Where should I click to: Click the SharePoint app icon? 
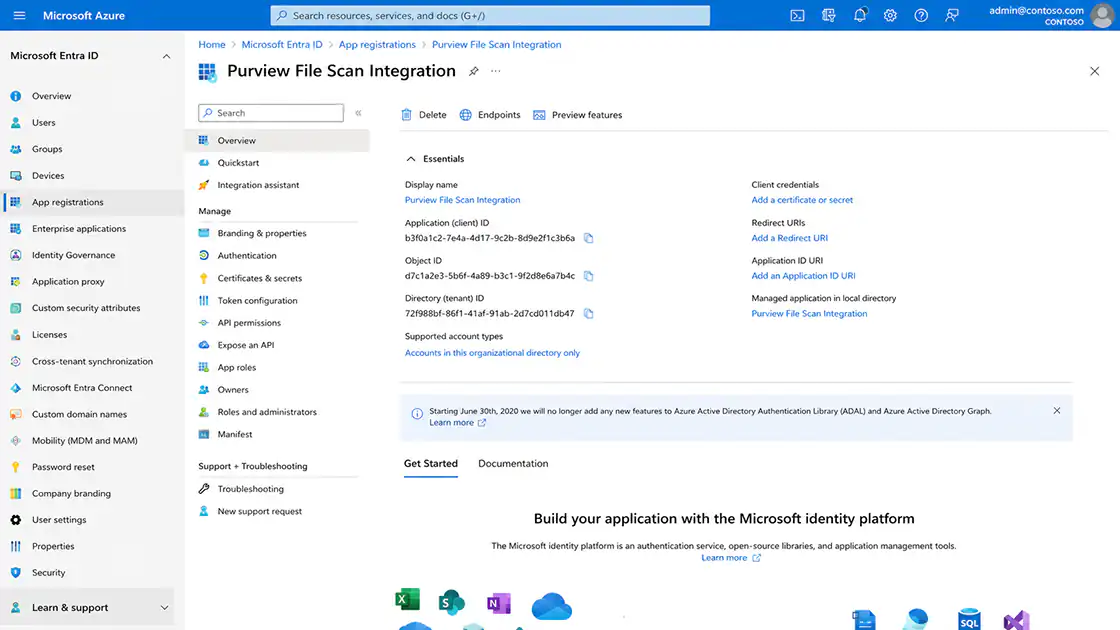tap(451, 602)
